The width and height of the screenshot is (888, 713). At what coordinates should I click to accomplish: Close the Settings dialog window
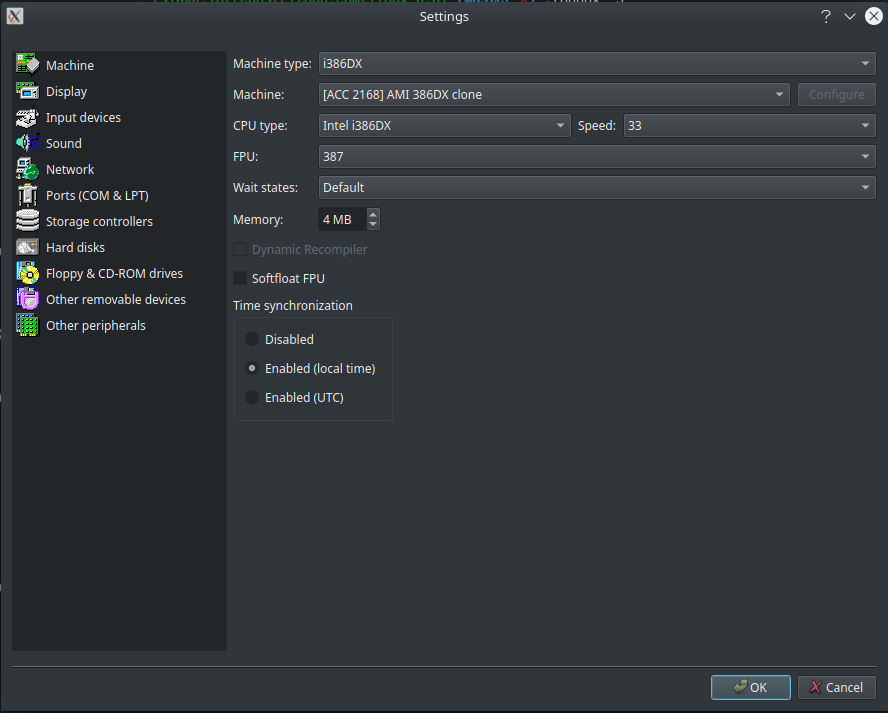coord(874,16)
